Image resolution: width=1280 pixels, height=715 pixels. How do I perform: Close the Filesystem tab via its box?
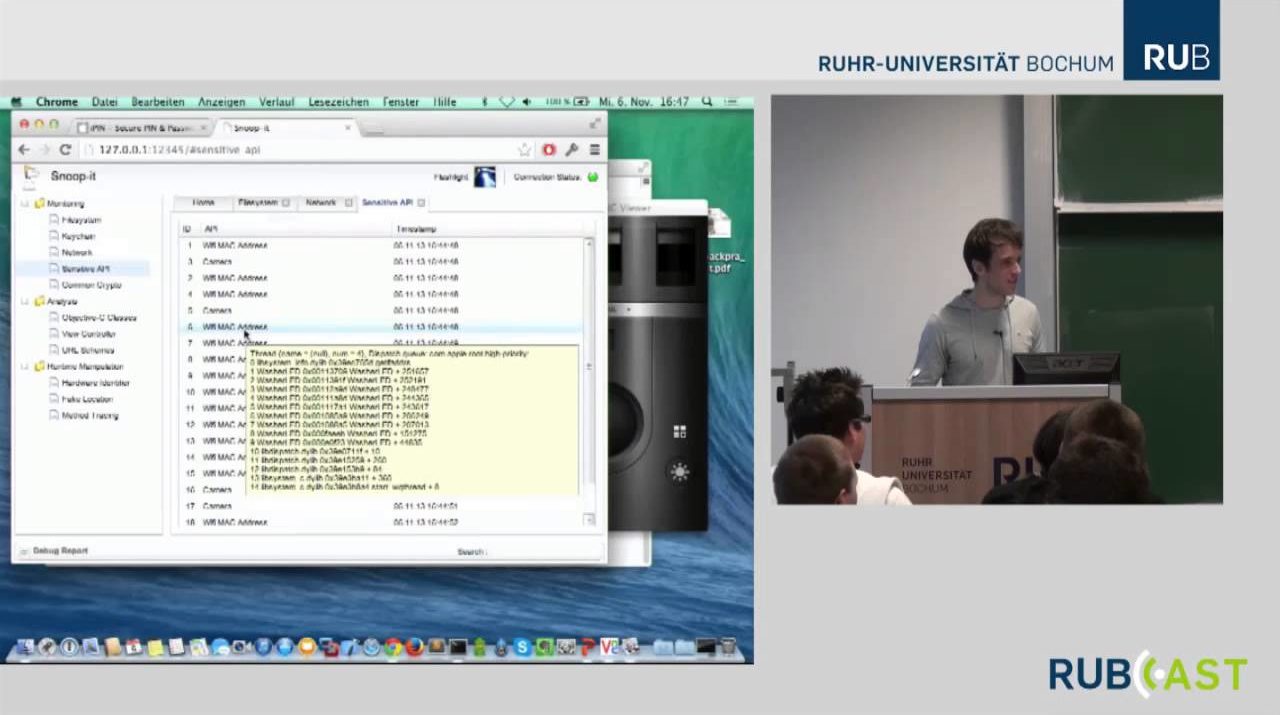286,203
